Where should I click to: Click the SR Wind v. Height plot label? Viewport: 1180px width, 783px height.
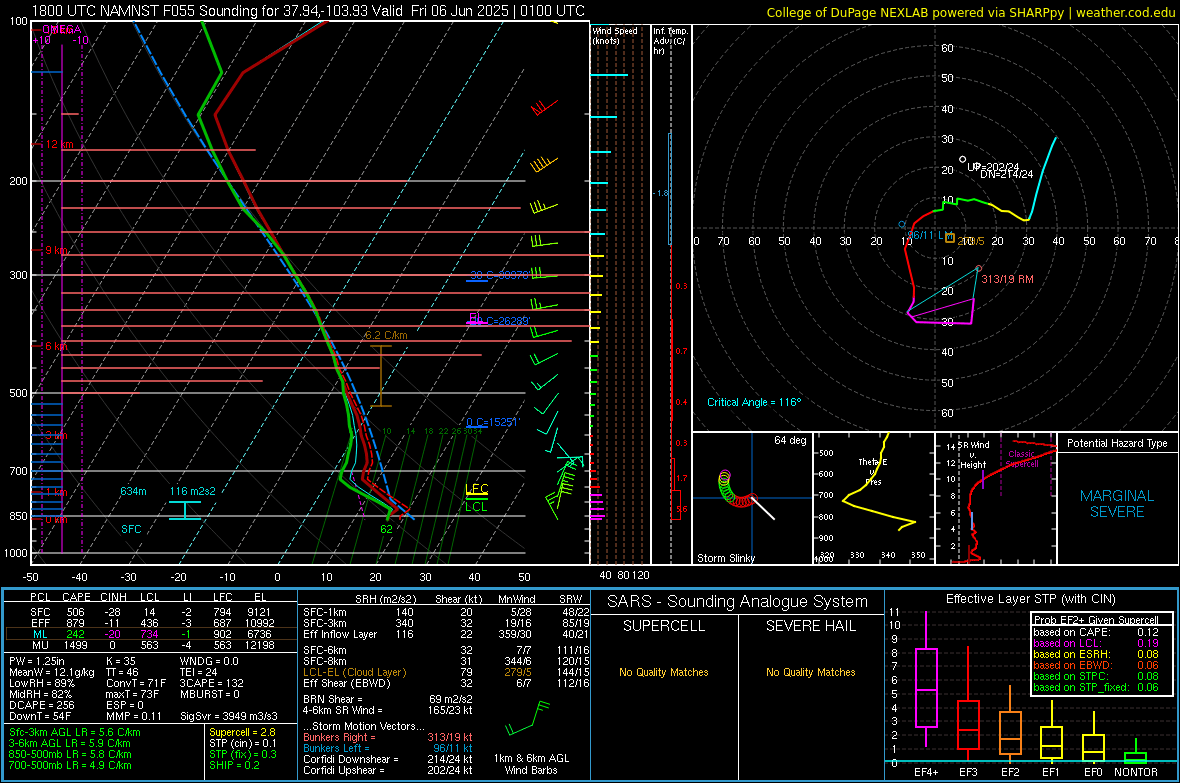click(x=972, y=455)
